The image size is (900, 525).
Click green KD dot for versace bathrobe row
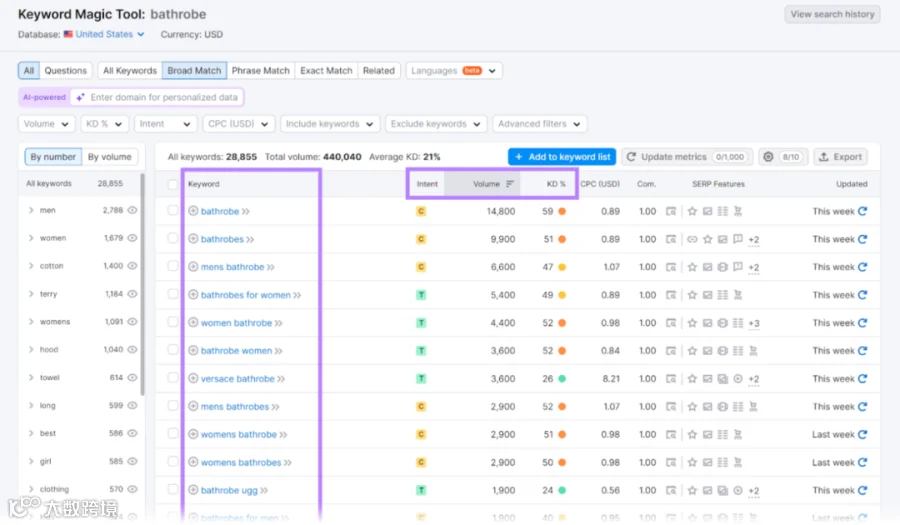562,379
